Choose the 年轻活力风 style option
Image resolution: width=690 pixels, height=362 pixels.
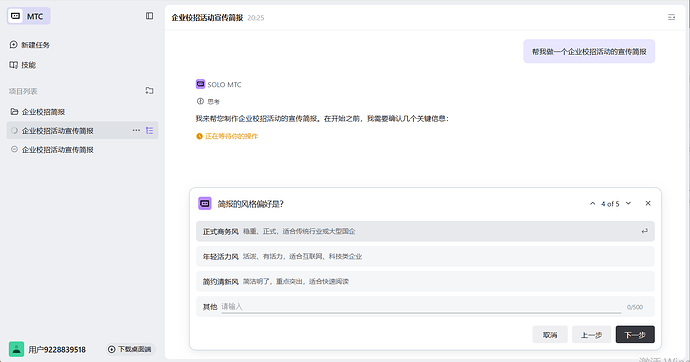pyautogui.click(x=425, y=256)
